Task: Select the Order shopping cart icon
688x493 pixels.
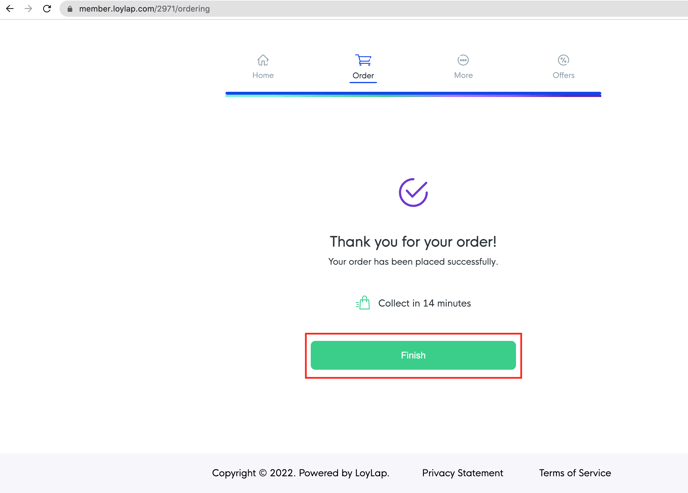Action: (363, 60)
